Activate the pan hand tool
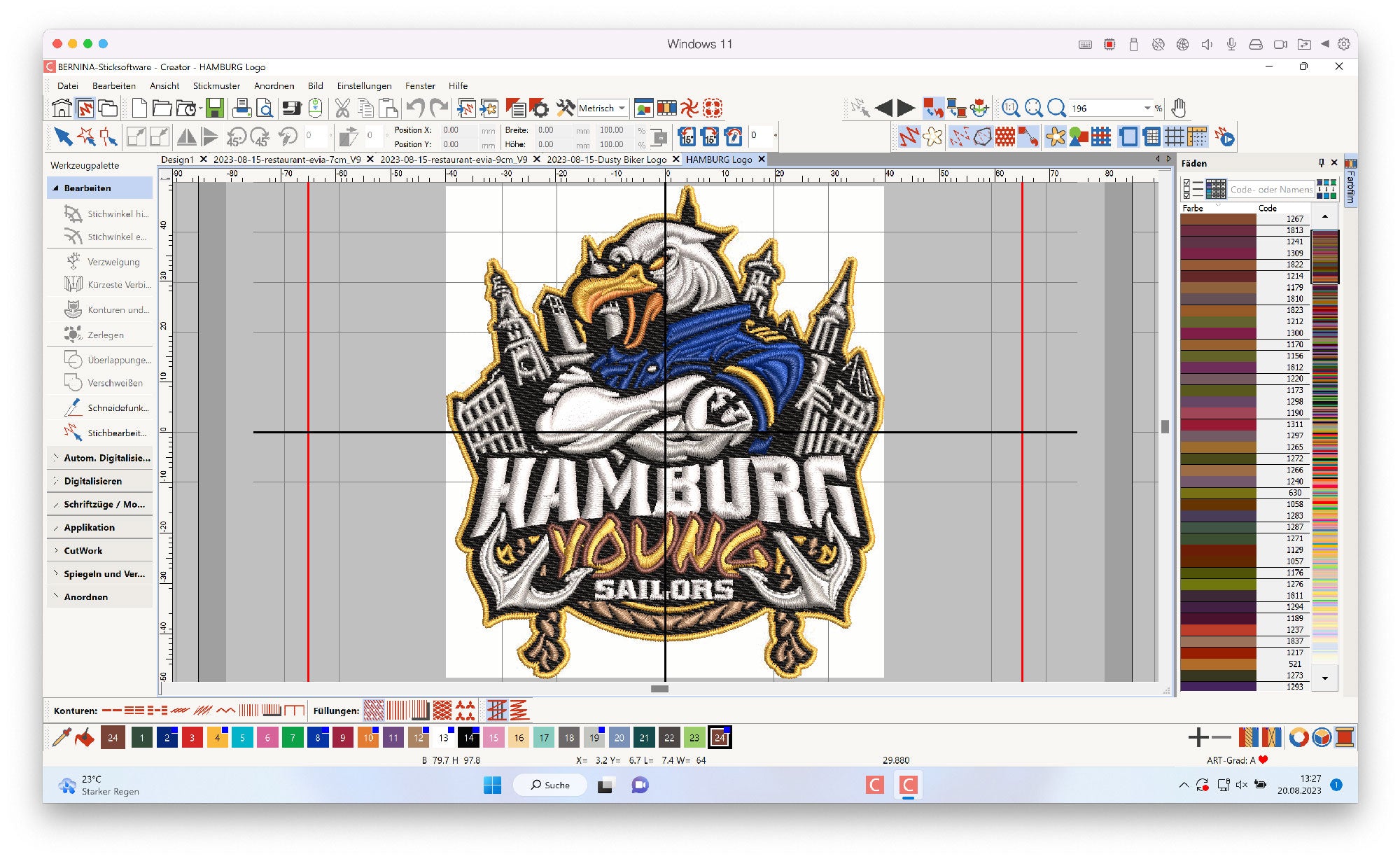The width and height of the screenshot is (1400, 859). [x=1179, y=108]
